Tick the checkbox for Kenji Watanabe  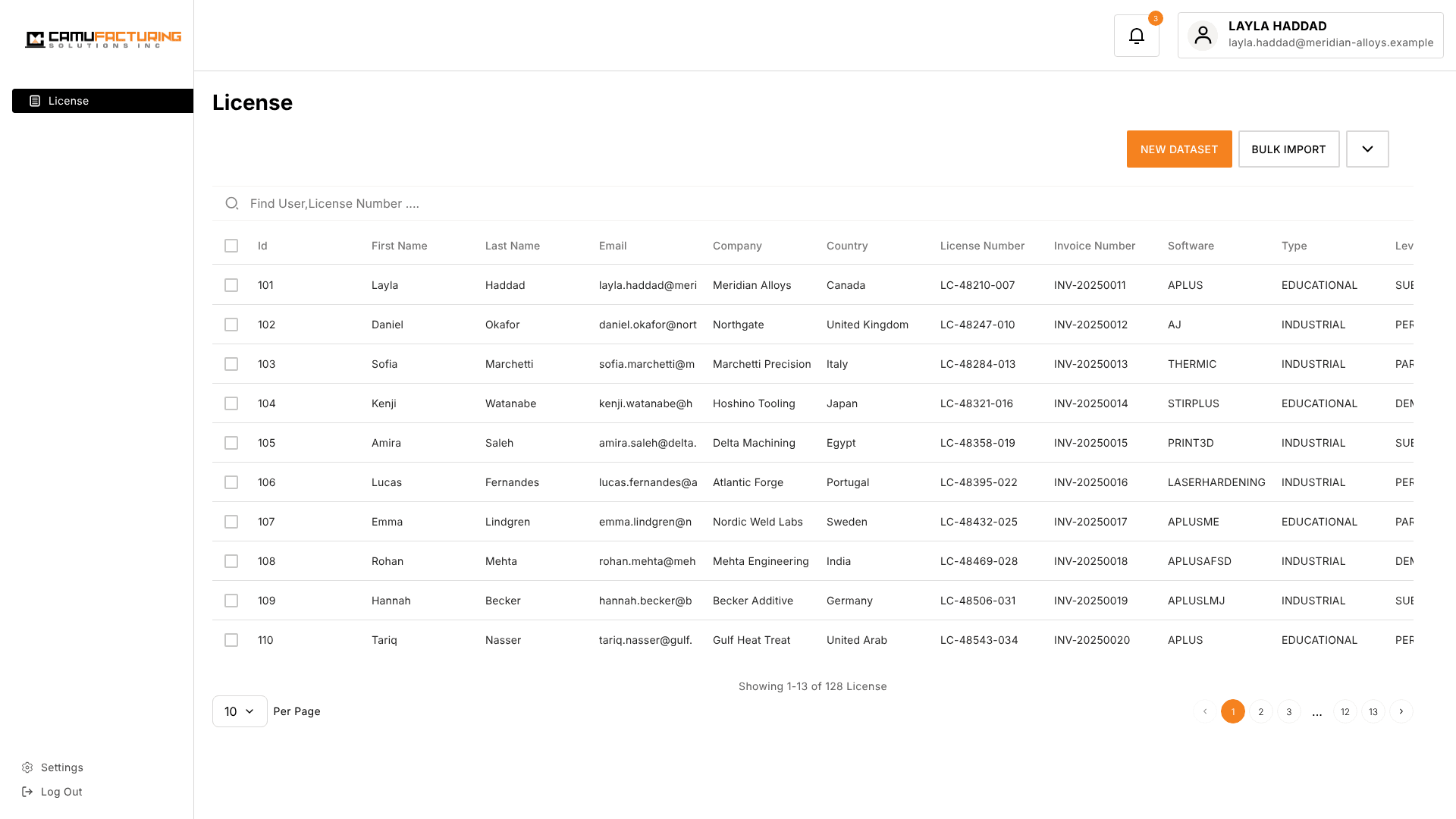(x=231, y=403)
